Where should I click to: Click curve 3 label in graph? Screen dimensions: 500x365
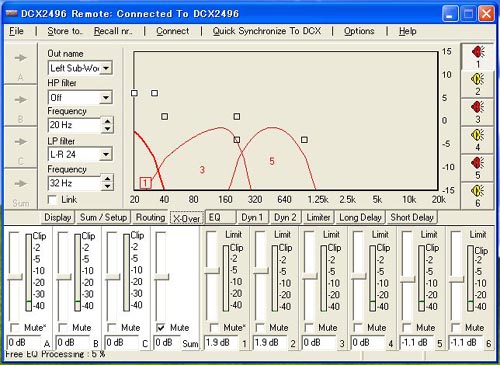click(x=202, y=170)
